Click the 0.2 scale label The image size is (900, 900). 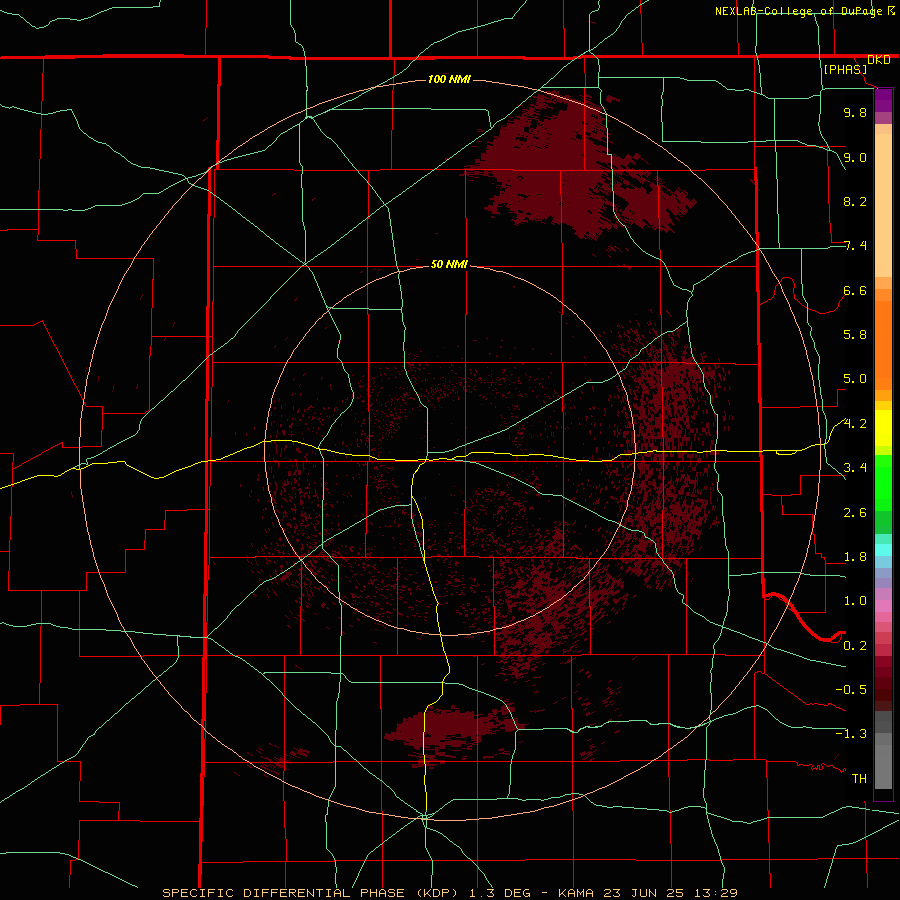click(x=855, y=646)
